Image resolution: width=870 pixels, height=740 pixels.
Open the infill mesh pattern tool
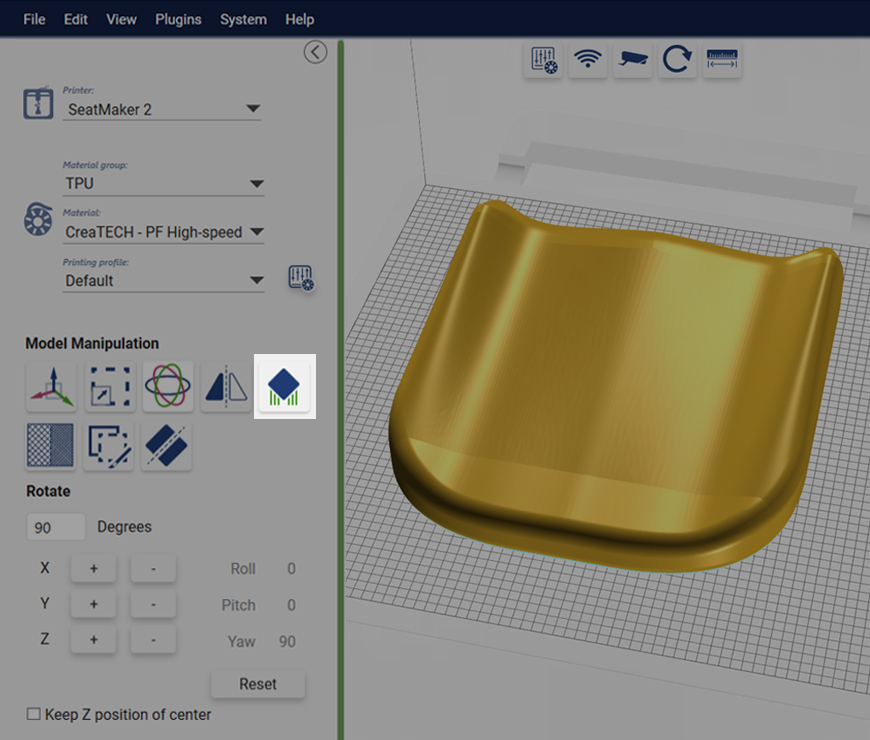50,445
